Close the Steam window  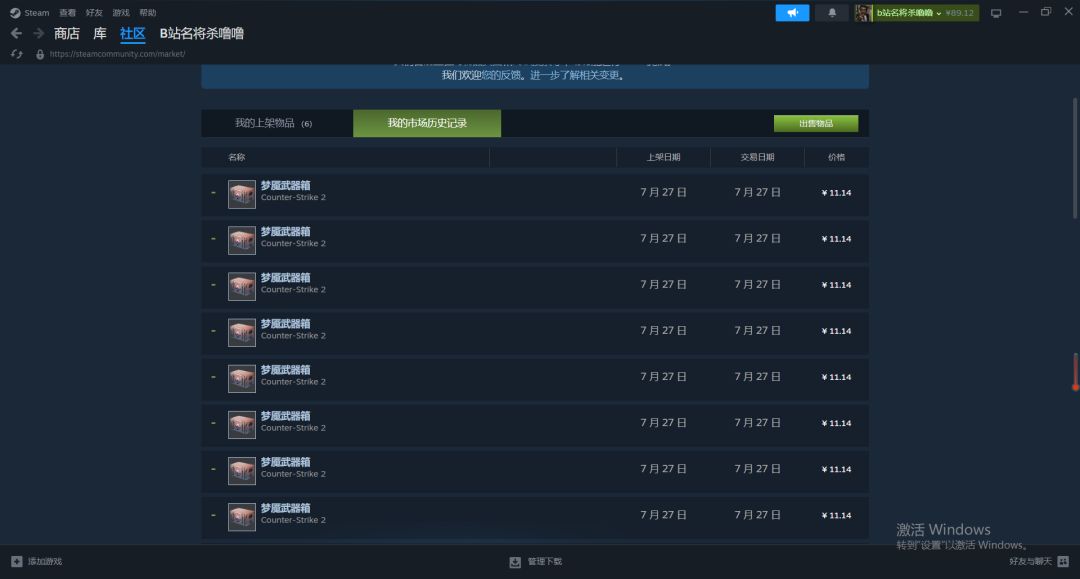[1068, 12]
